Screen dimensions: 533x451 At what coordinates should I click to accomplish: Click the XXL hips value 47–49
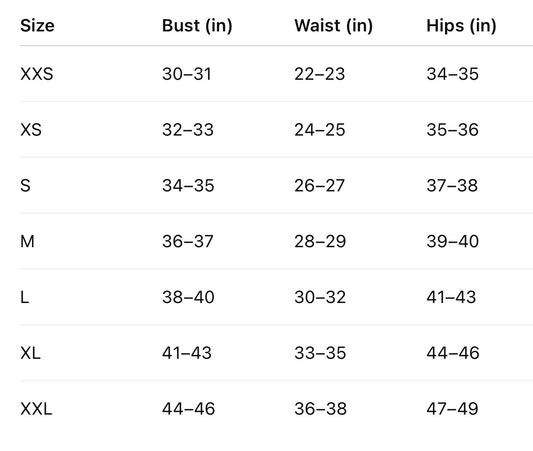[x=452, y=409]
